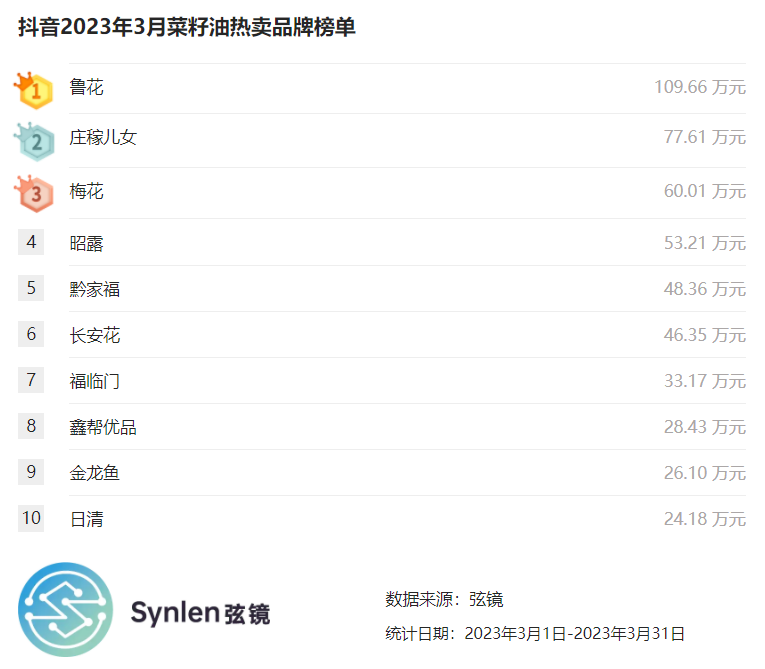Select brand name 金龙鱼
The image size is (765, 669).
(95, 473)
